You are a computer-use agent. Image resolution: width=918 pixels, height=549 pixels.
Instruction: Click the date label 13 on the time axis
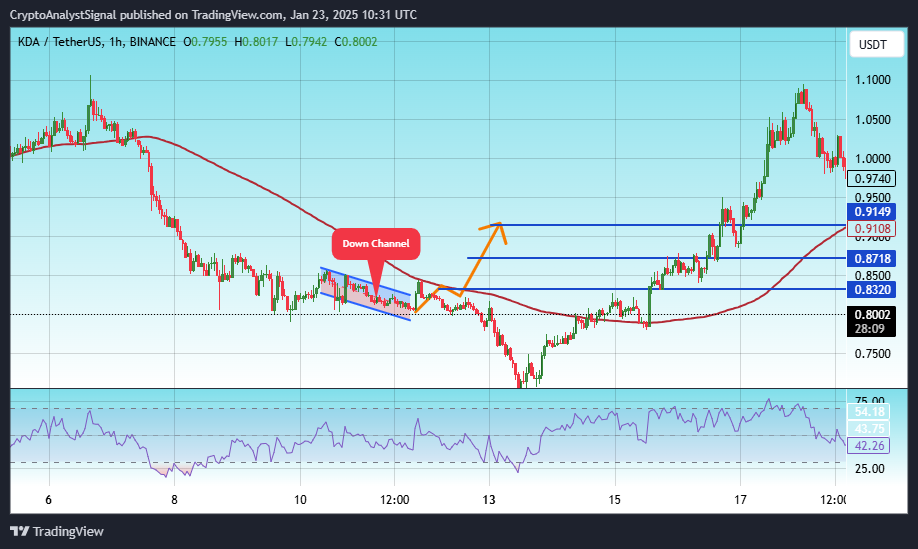tap(489, 500)
